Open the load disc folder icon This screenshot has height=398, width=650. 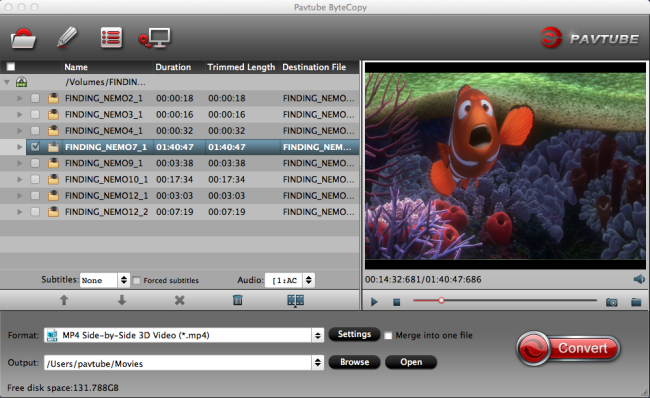pos(23,39)
